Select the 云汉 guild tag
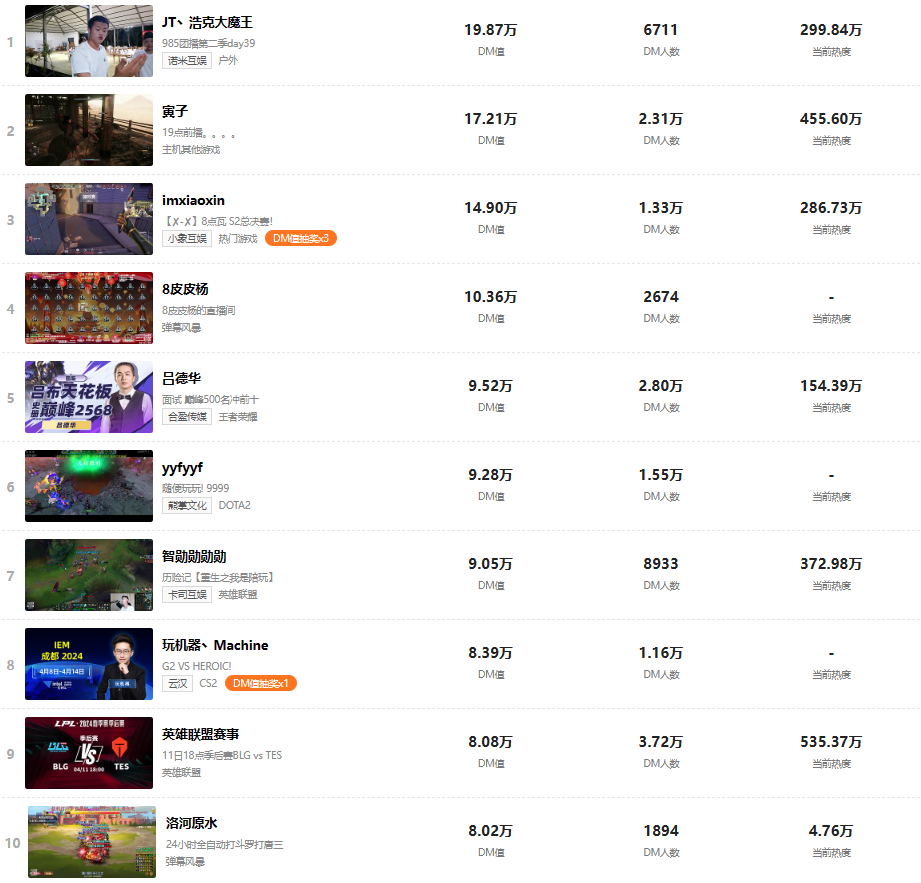Screen dimensions: 921x883 (x=177, y=683)
